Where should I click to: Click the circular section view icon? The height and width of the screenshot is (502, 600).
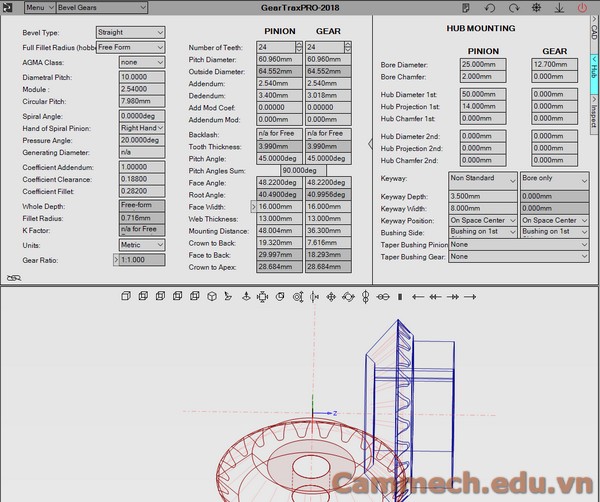[280, 297]
